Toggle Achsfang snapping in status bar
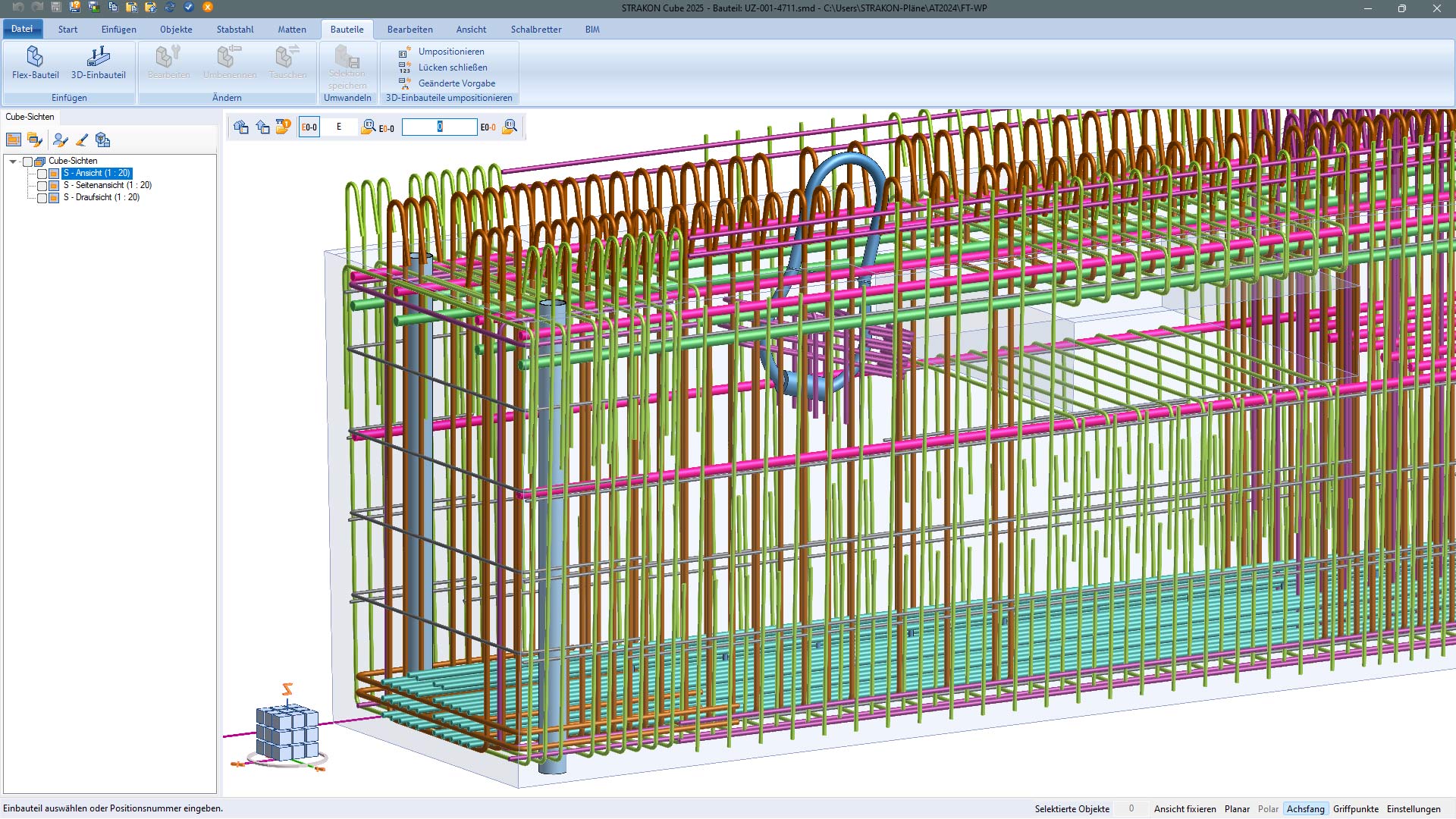Image resolution: width=1456 pixels, height=819 pixels. (x=1305, y=809)
